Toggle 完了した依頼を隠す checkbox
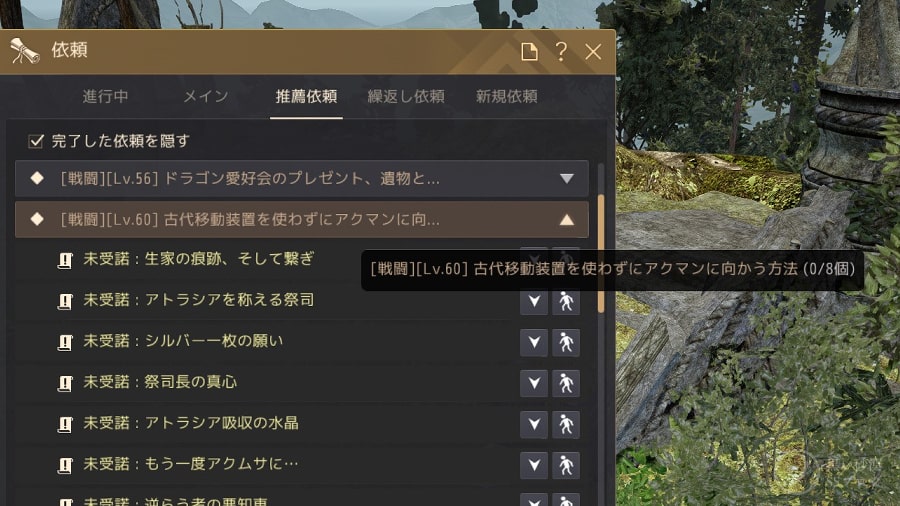 [x=36, y=141]
